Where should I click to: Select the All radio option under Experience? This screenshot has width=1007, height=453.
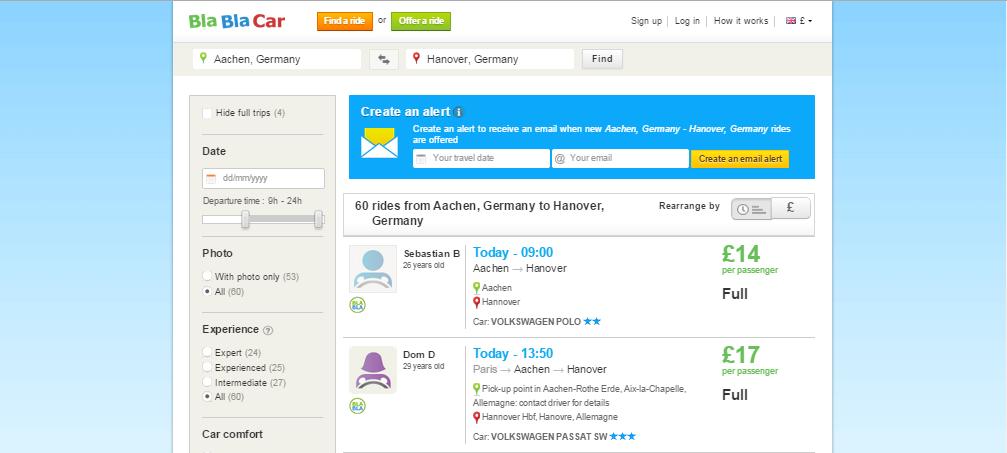(207, 396)
